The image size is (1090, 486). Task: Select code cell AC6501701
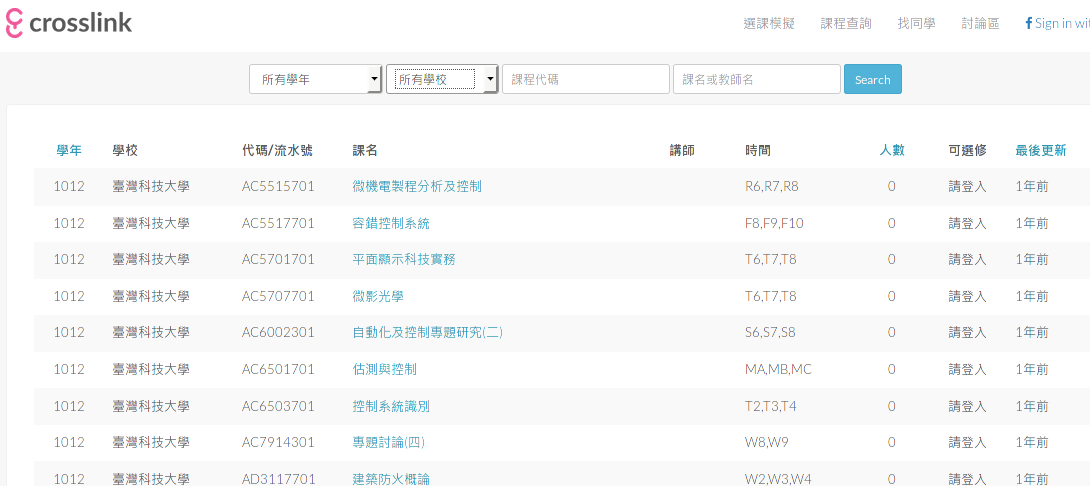[278, 369]
